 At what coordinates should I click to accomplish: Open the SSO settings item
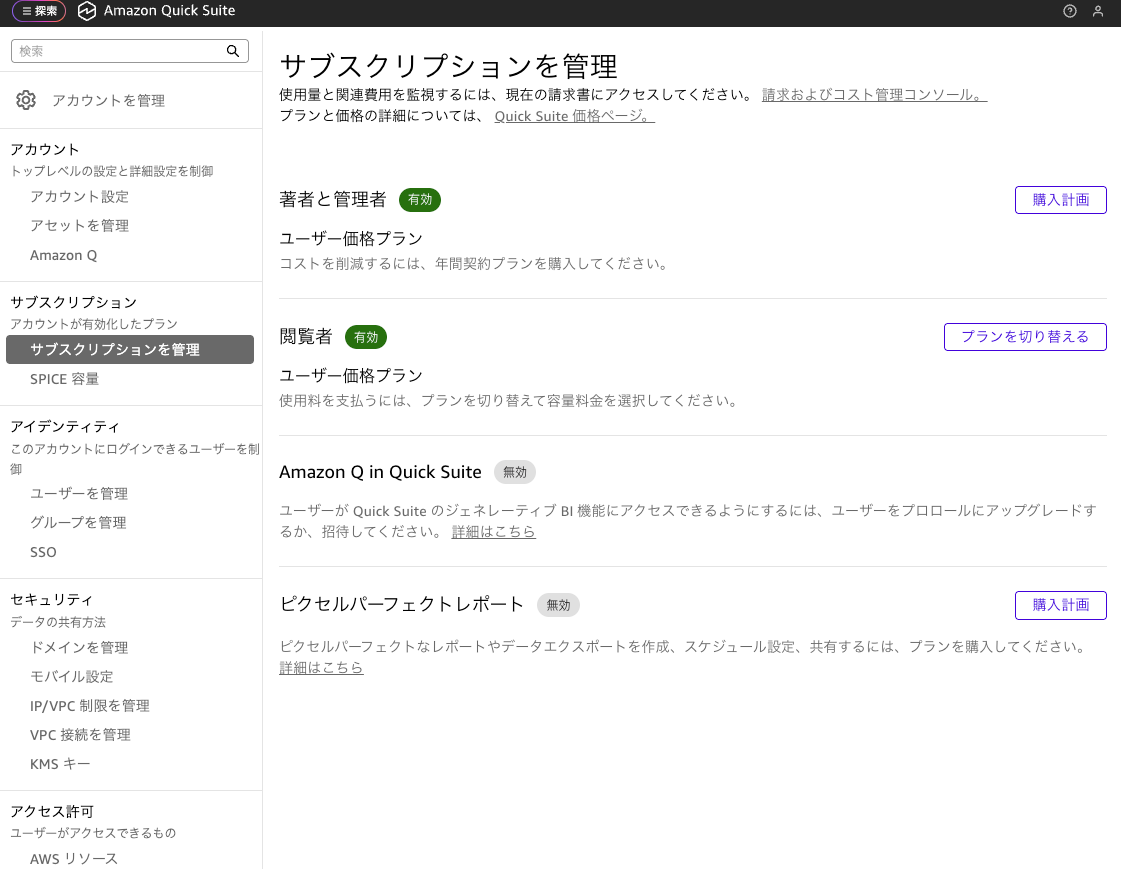coord(43,552)
